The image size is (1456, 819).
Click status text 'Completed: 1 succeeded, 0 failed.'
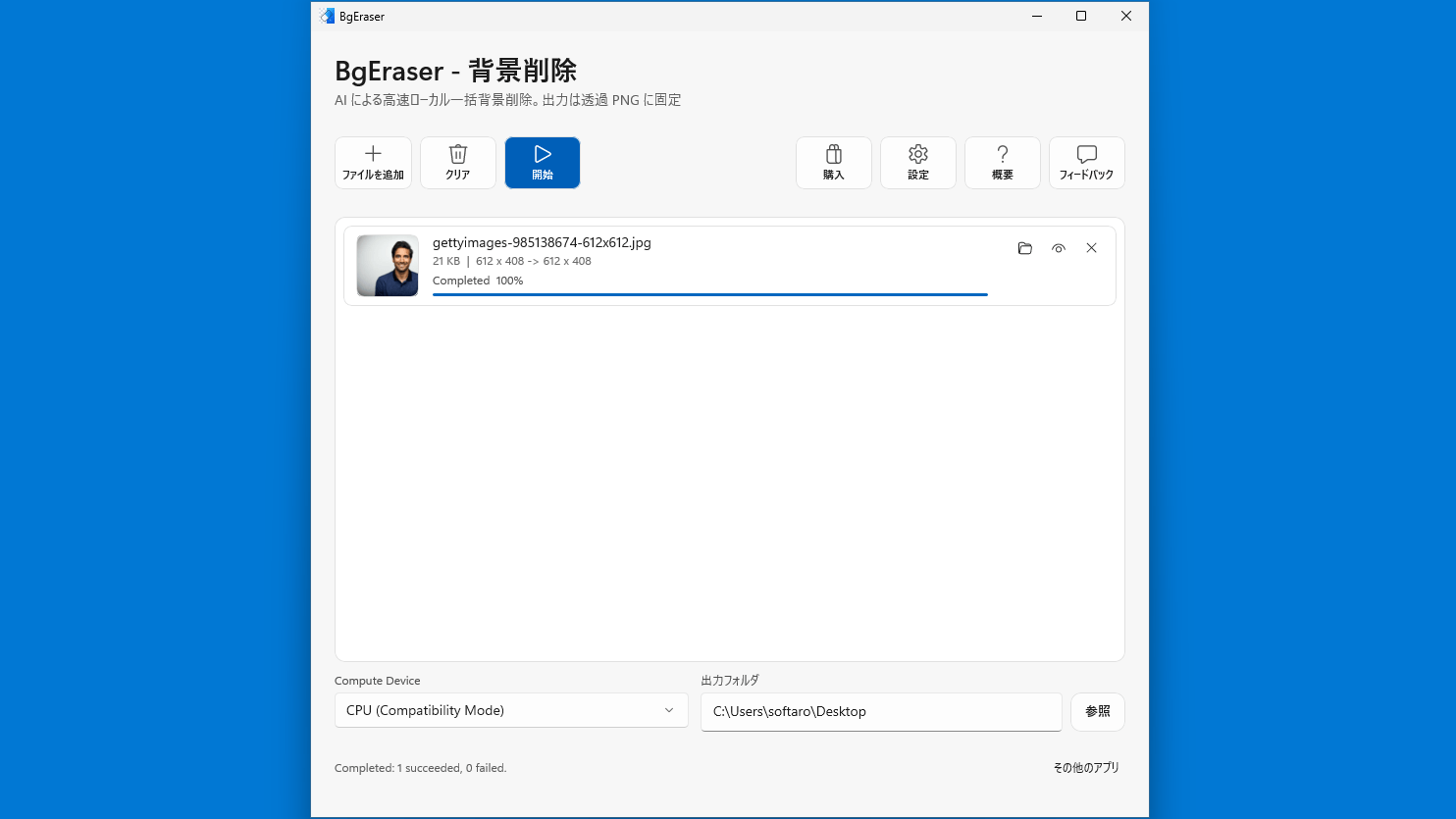coord(421,768)
